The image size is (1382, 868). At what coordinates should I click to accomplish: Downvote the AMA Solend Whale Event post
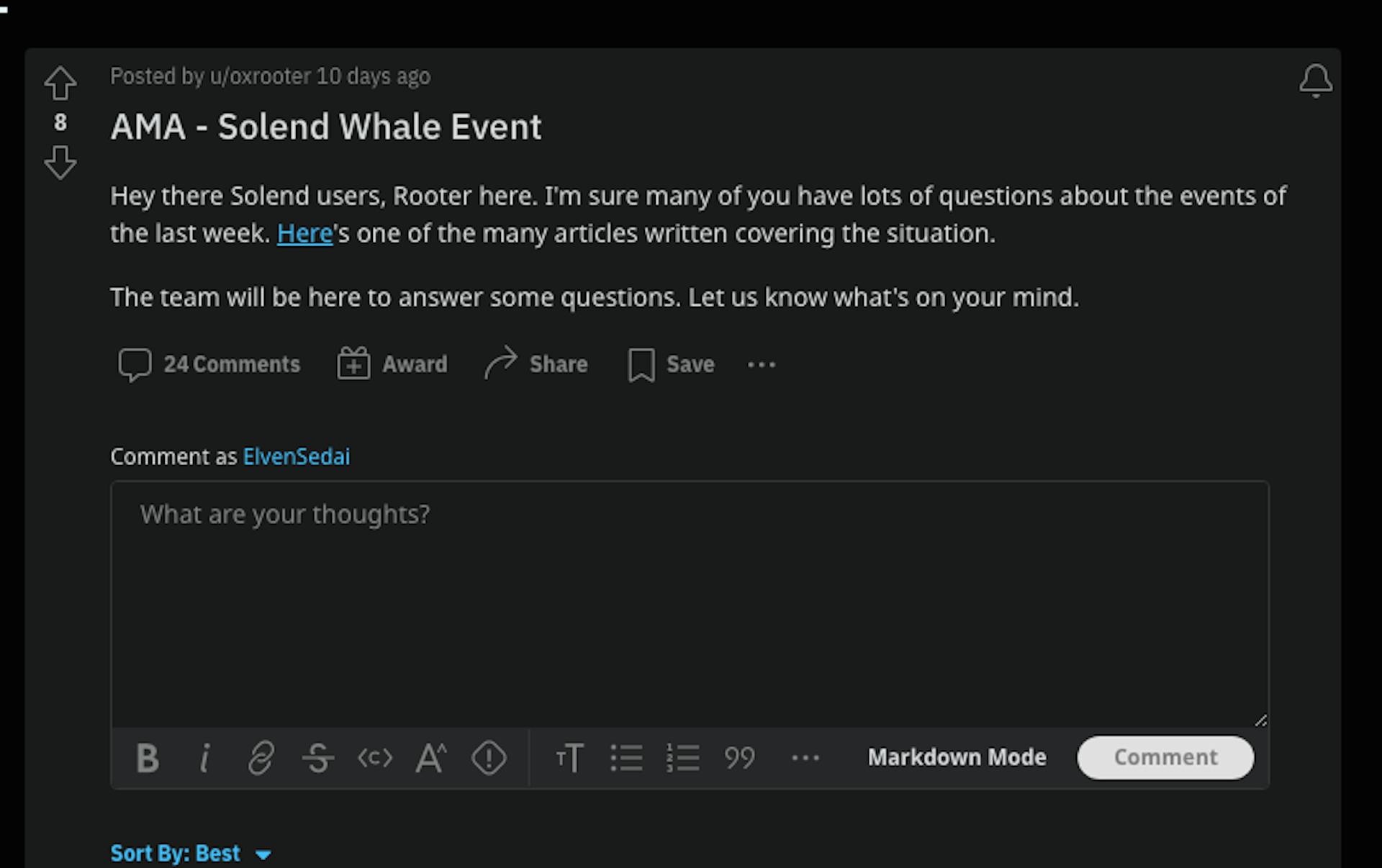(60, 163)
